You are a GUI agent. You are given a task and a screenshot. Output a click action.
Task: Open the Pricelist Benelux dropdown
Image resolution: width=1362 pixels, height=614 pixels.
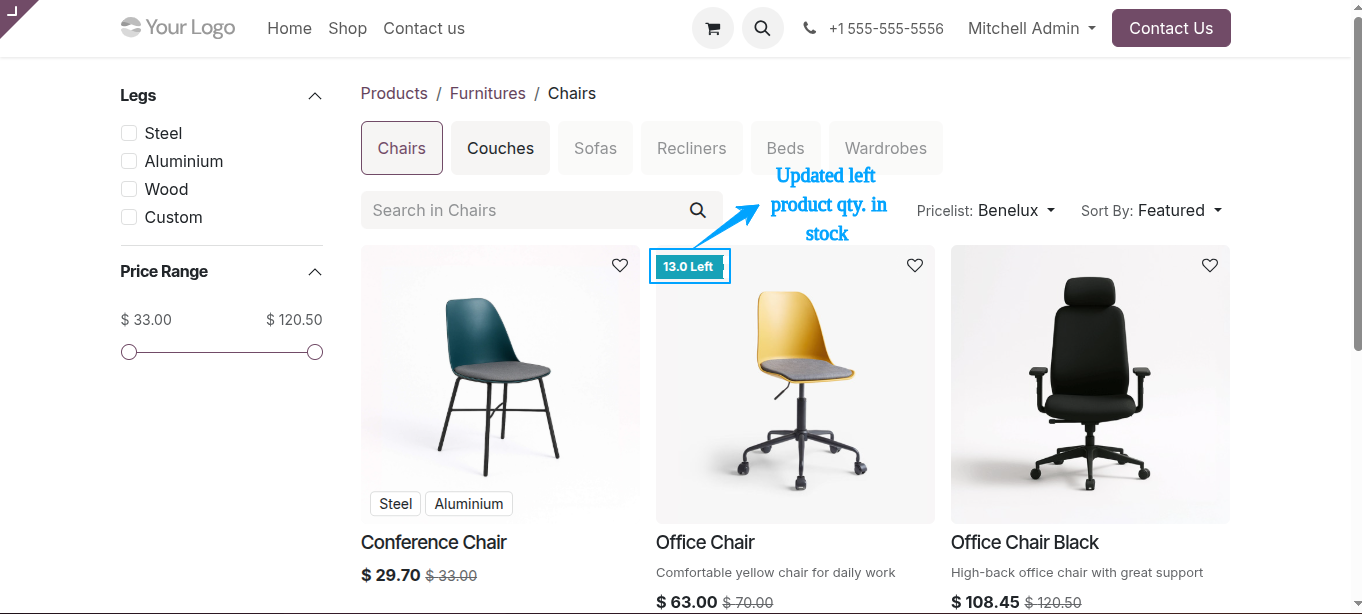tap(986, 210)
